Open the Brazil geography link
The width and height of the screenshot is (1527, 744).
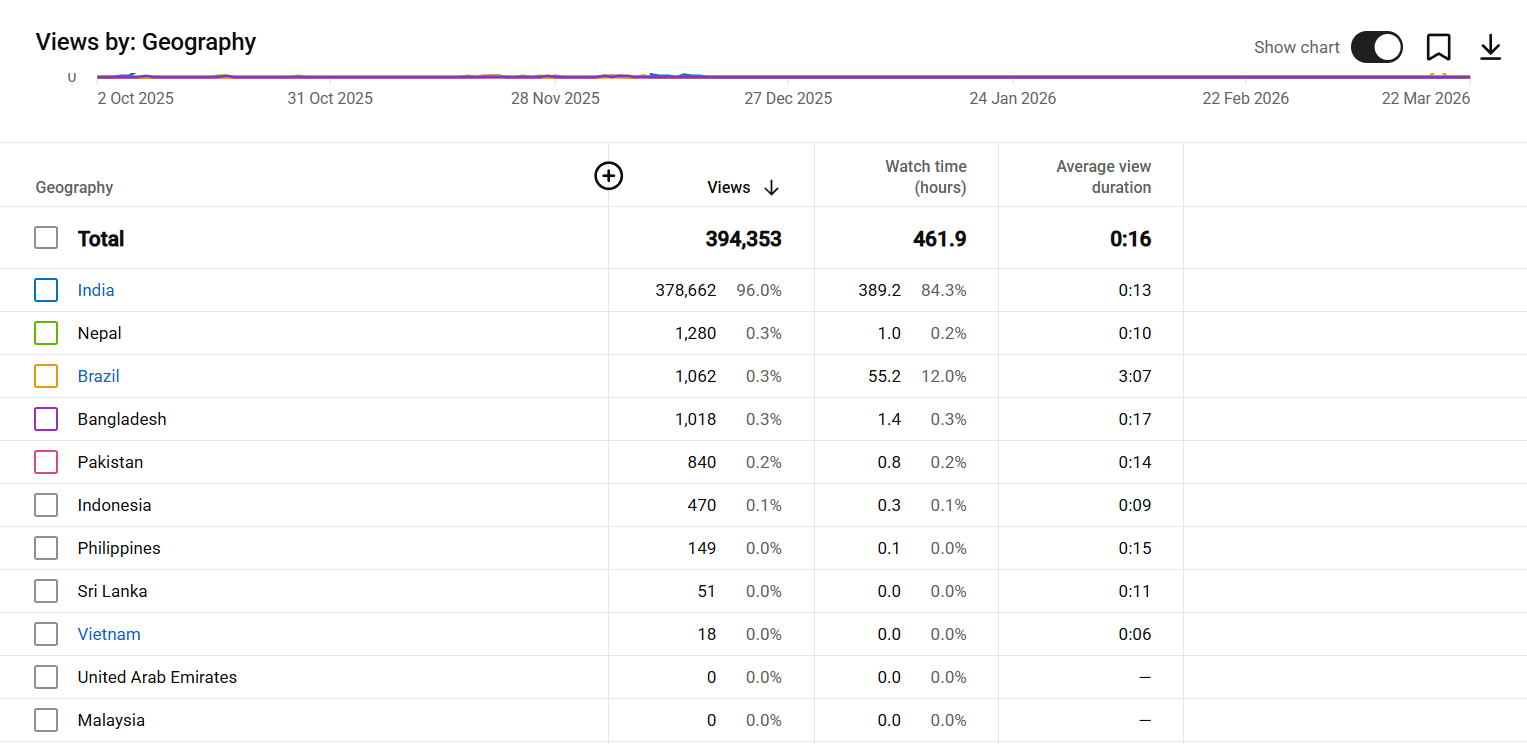[99, 376]
